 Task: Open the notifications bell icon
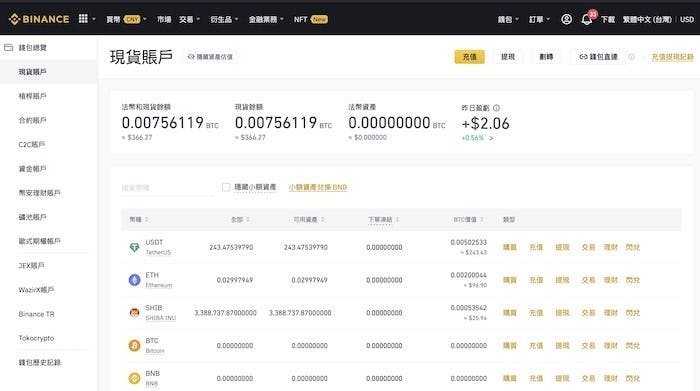pos(587,20)
